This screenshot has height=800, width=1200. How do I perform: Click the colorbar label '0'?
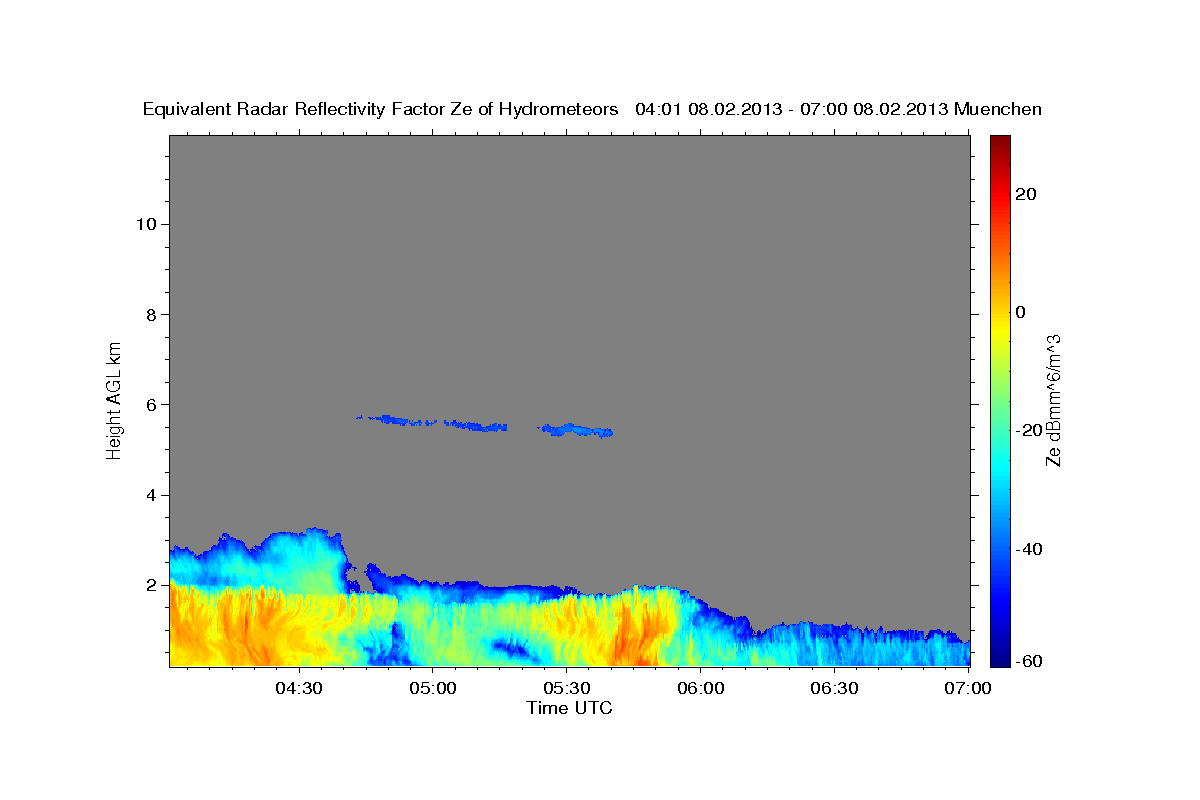pyautogui.click(x=1020, y=312)
